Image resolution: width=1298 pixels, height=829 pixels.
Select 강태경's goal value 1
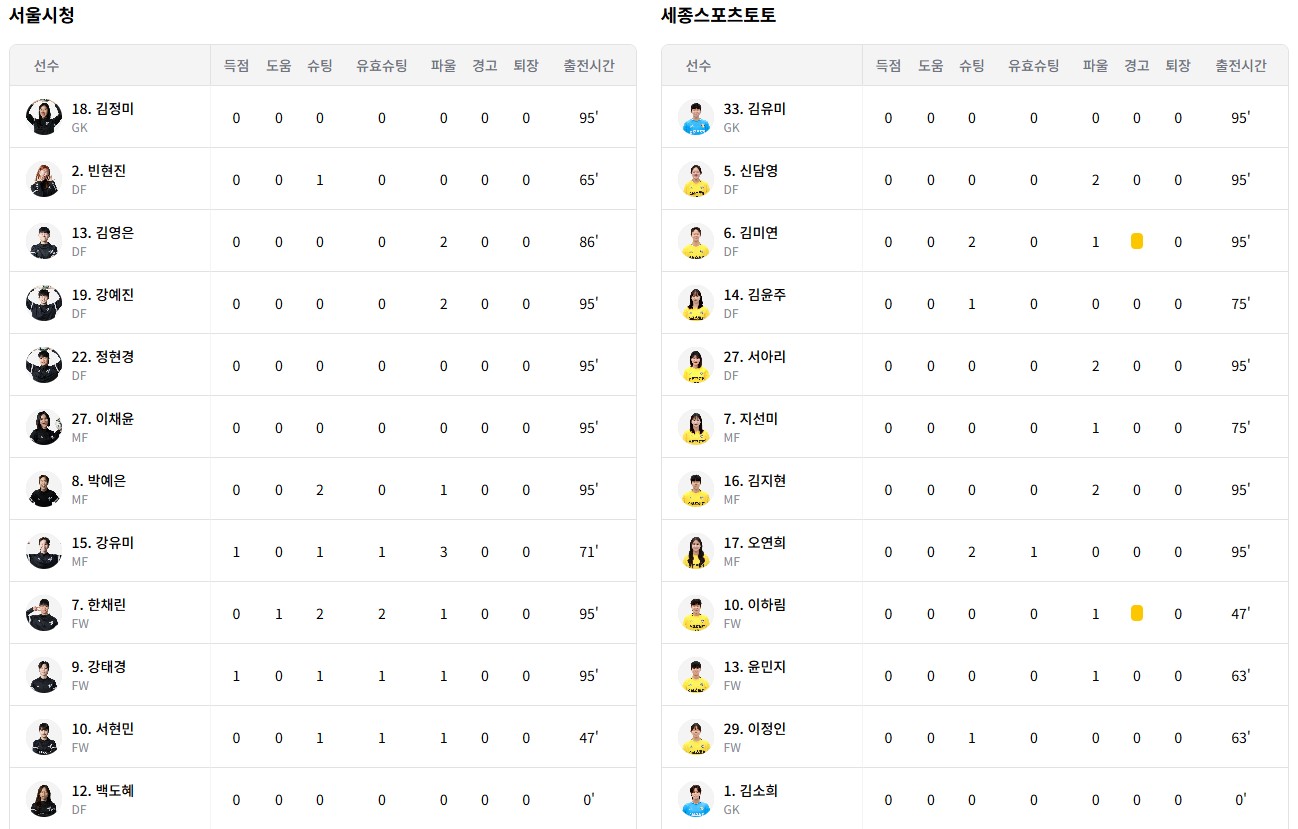(236, 676)
